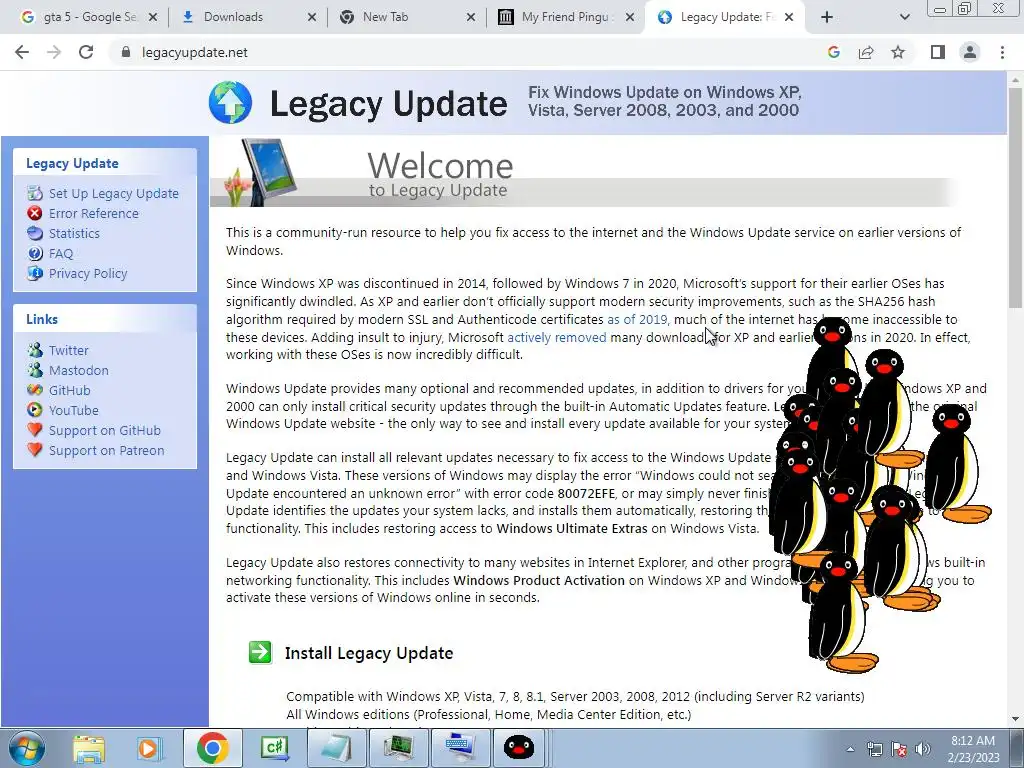Click the Privacy Policy info icon
The image size is (1024, 768).
click(x=35, y=274)
